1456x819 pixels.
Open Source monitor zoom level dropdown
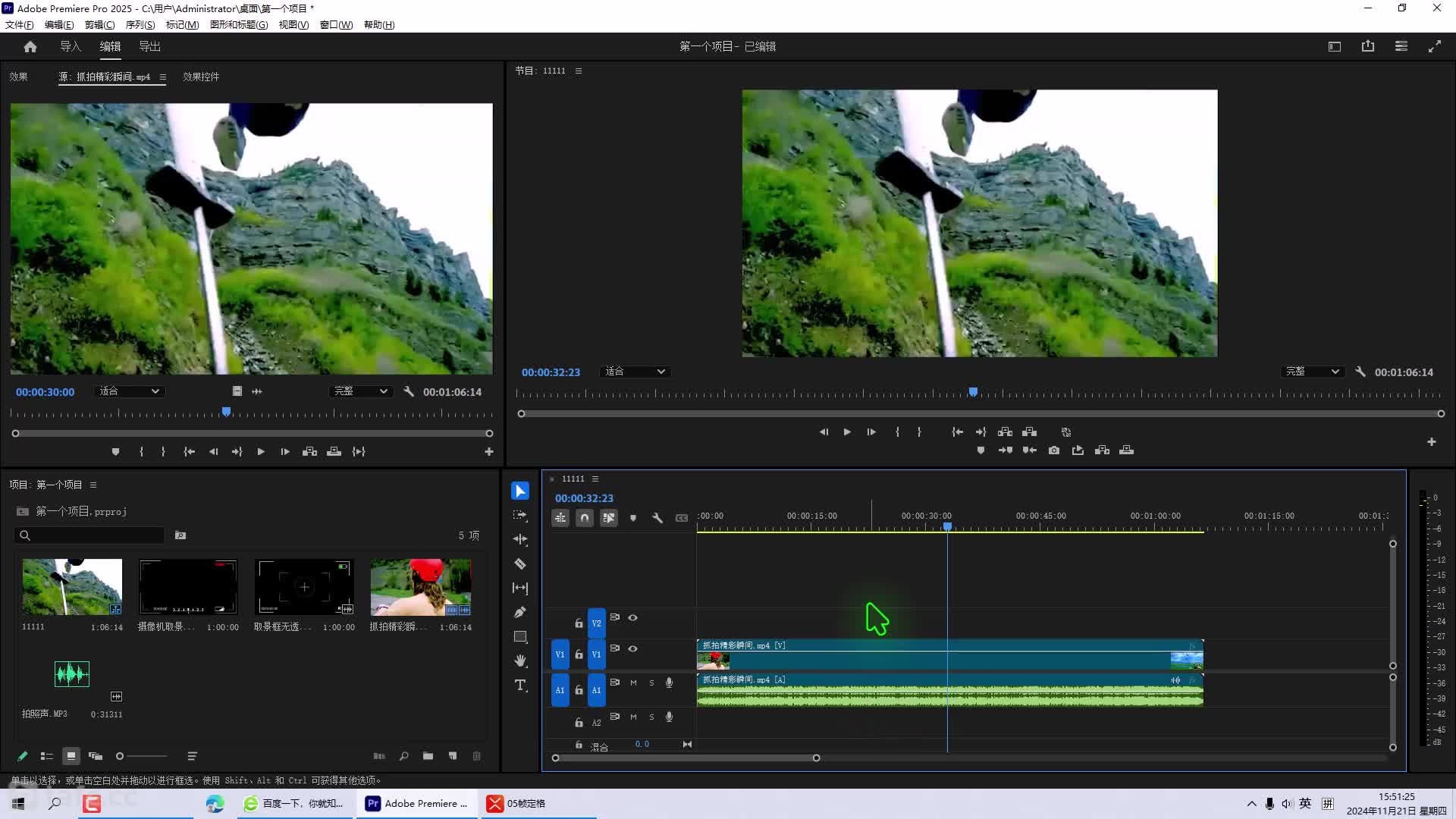[x=129, y=392]
